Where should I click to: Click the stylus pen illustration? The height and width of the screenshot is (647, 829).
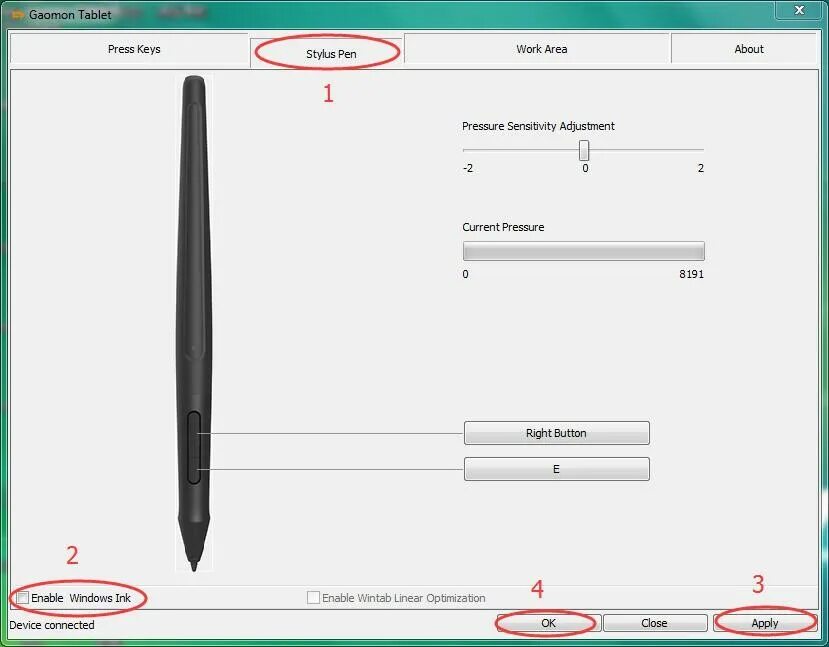click(194, 323)
